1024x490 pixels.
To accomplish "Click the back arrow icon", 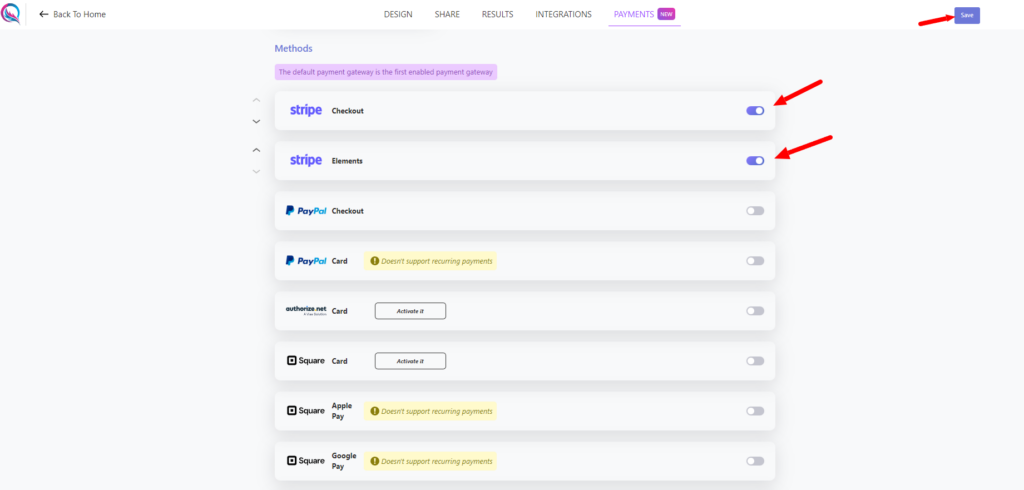I will click(x=44, y=14).
